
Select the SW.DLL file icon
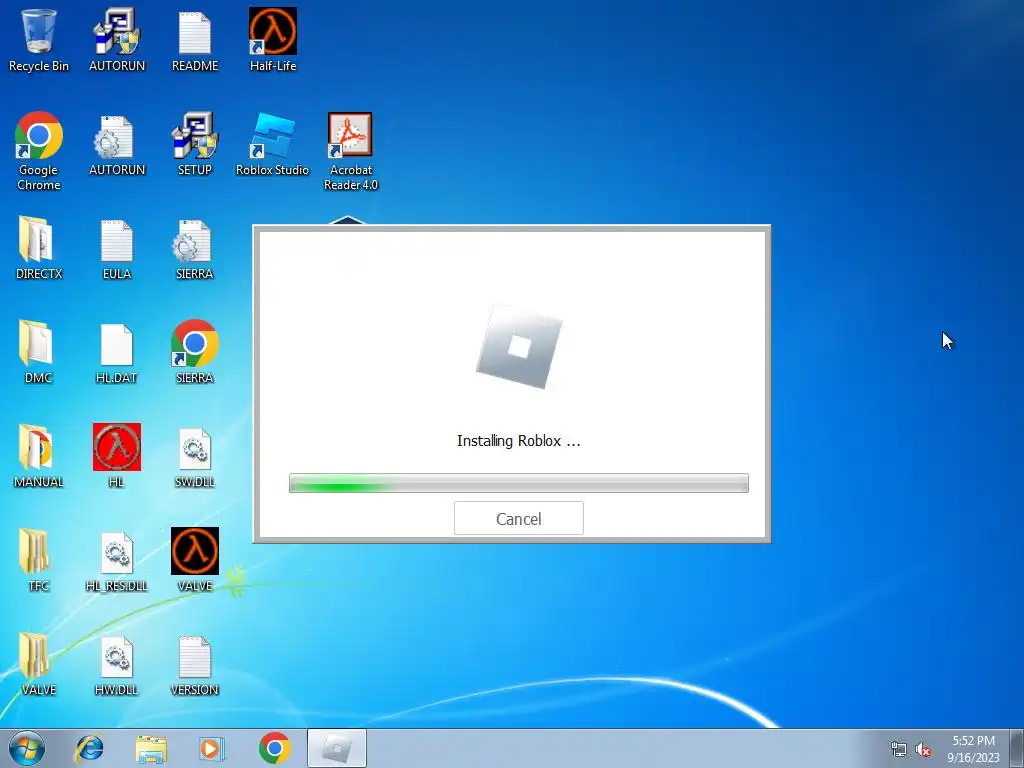pos(195,456)
